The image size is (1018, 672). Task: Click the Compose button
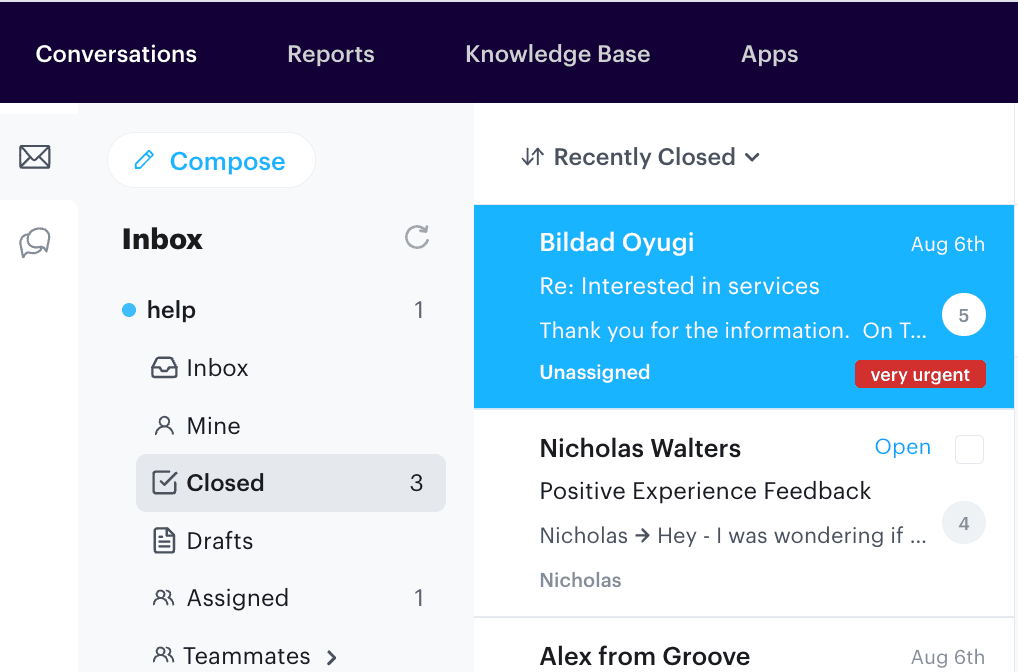pos(211,159)
